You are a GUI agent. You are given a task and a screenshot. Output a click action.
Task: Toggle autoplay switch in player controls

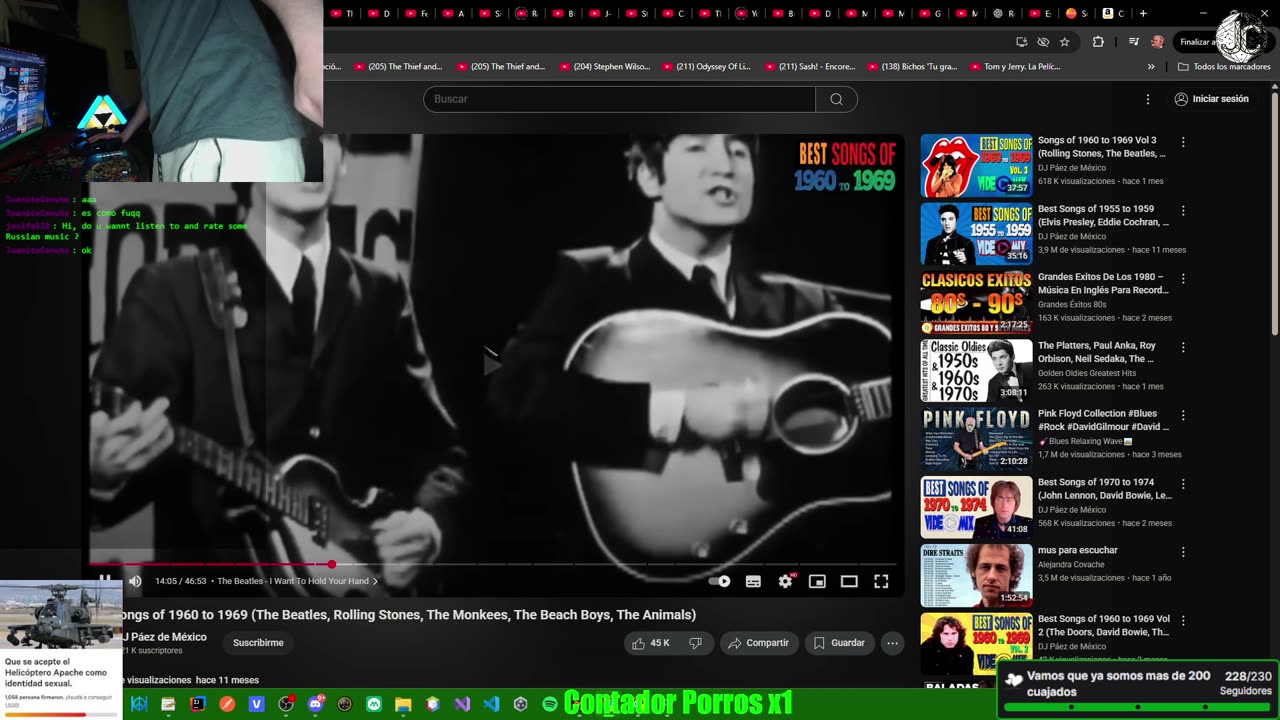(720, 581)
